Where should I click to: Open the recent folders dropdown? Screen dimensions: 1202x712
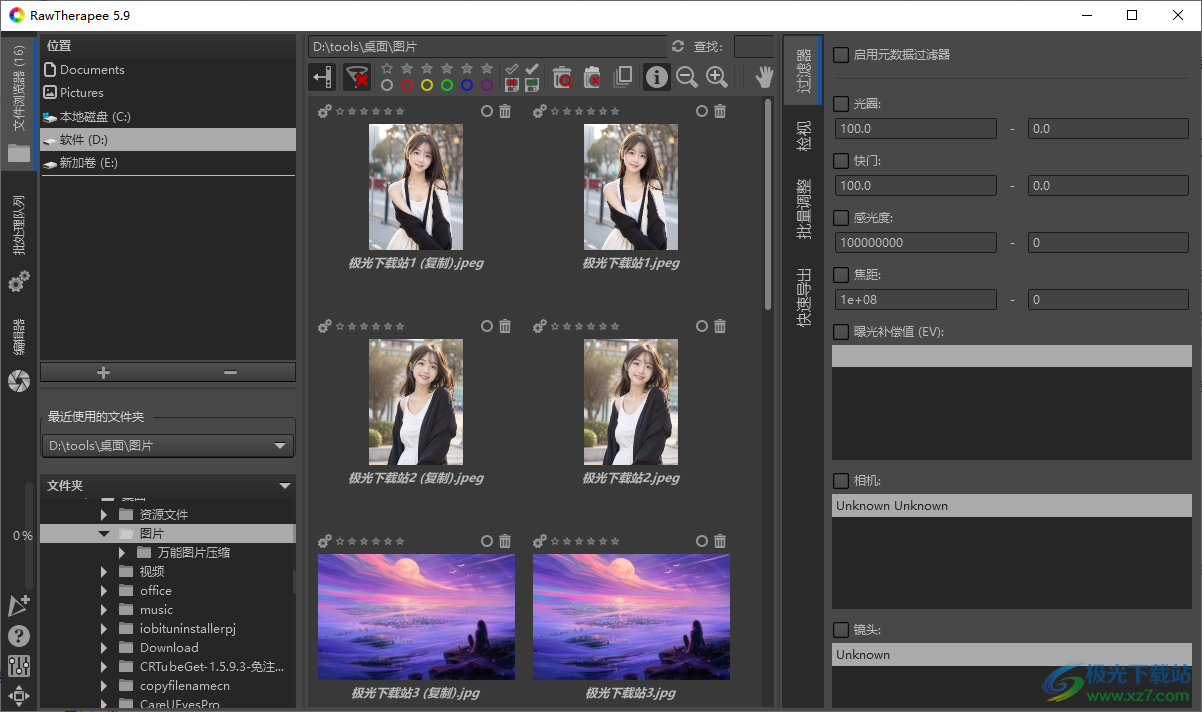pyautogui.click(x=168, y=446)
